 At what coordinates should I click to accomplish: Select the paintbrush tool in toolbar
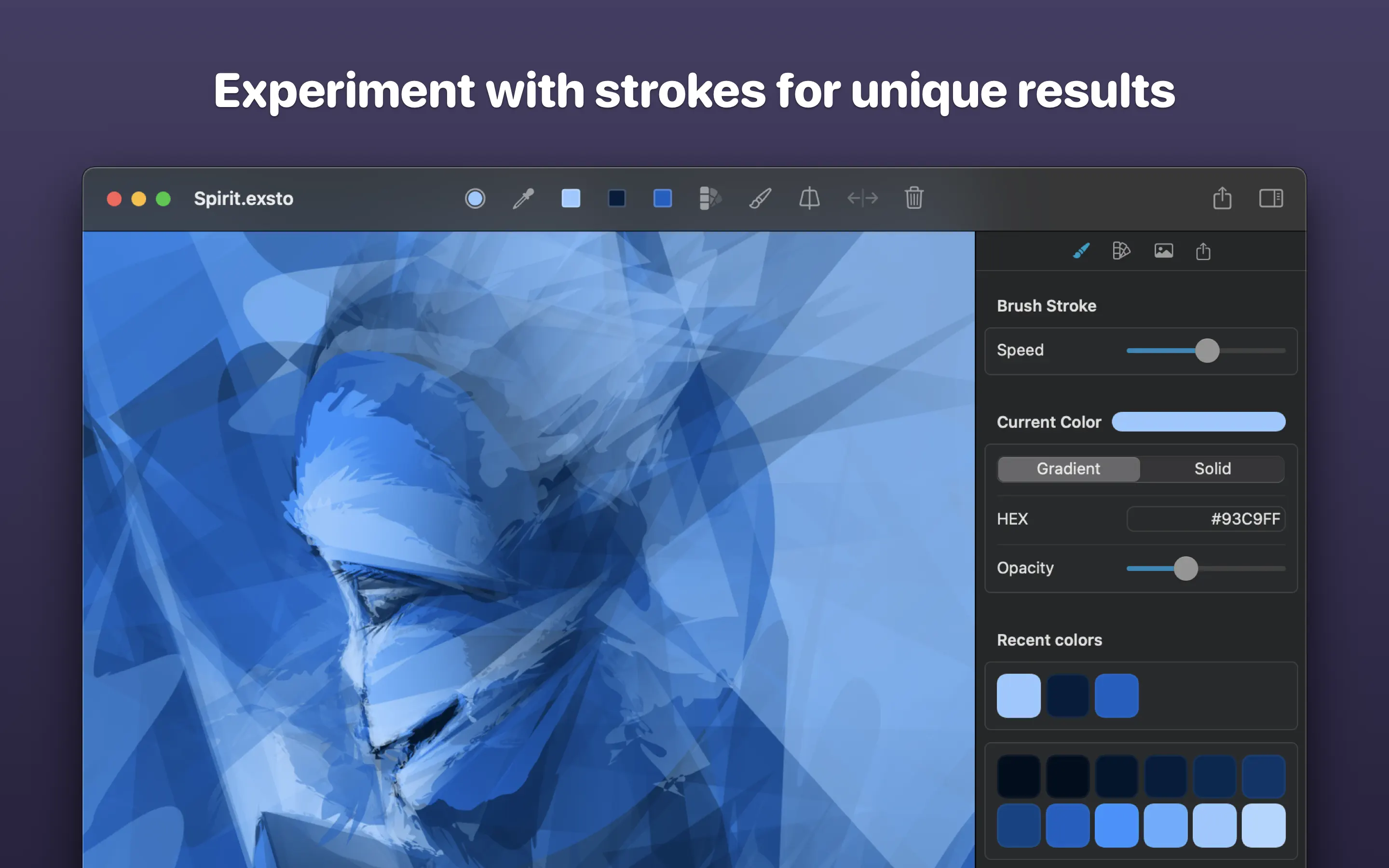point(760,199)
